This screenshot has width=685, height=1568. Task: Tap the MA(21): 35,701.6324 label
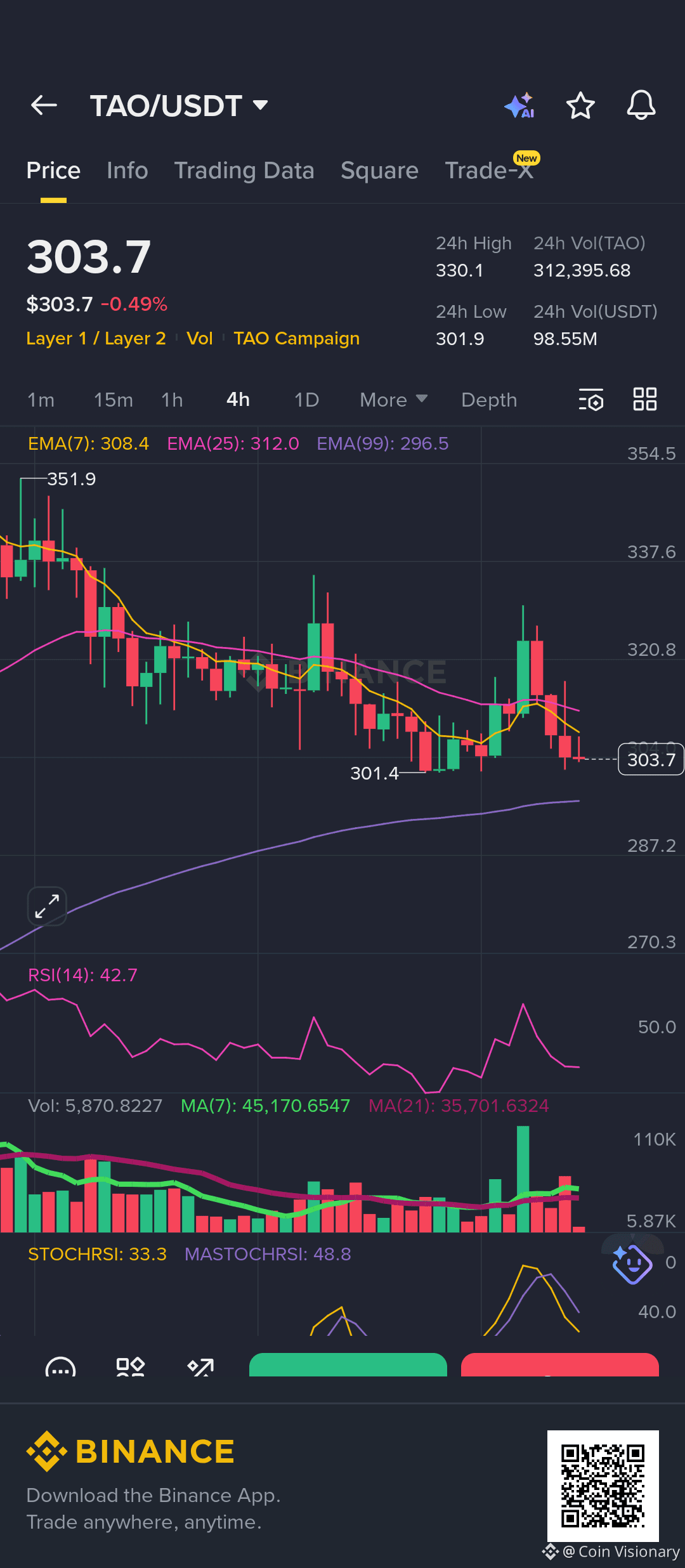(459, 1106)
